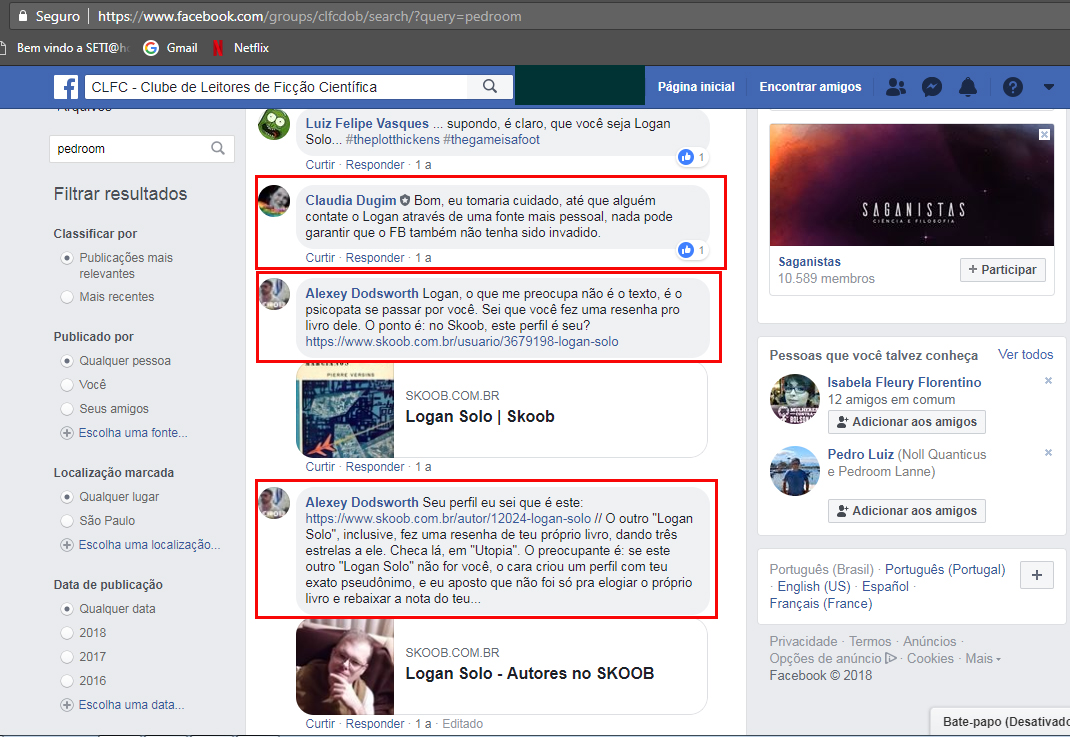
Task: Select Qualquer lugar location option
Action: [x=66, y=497]
